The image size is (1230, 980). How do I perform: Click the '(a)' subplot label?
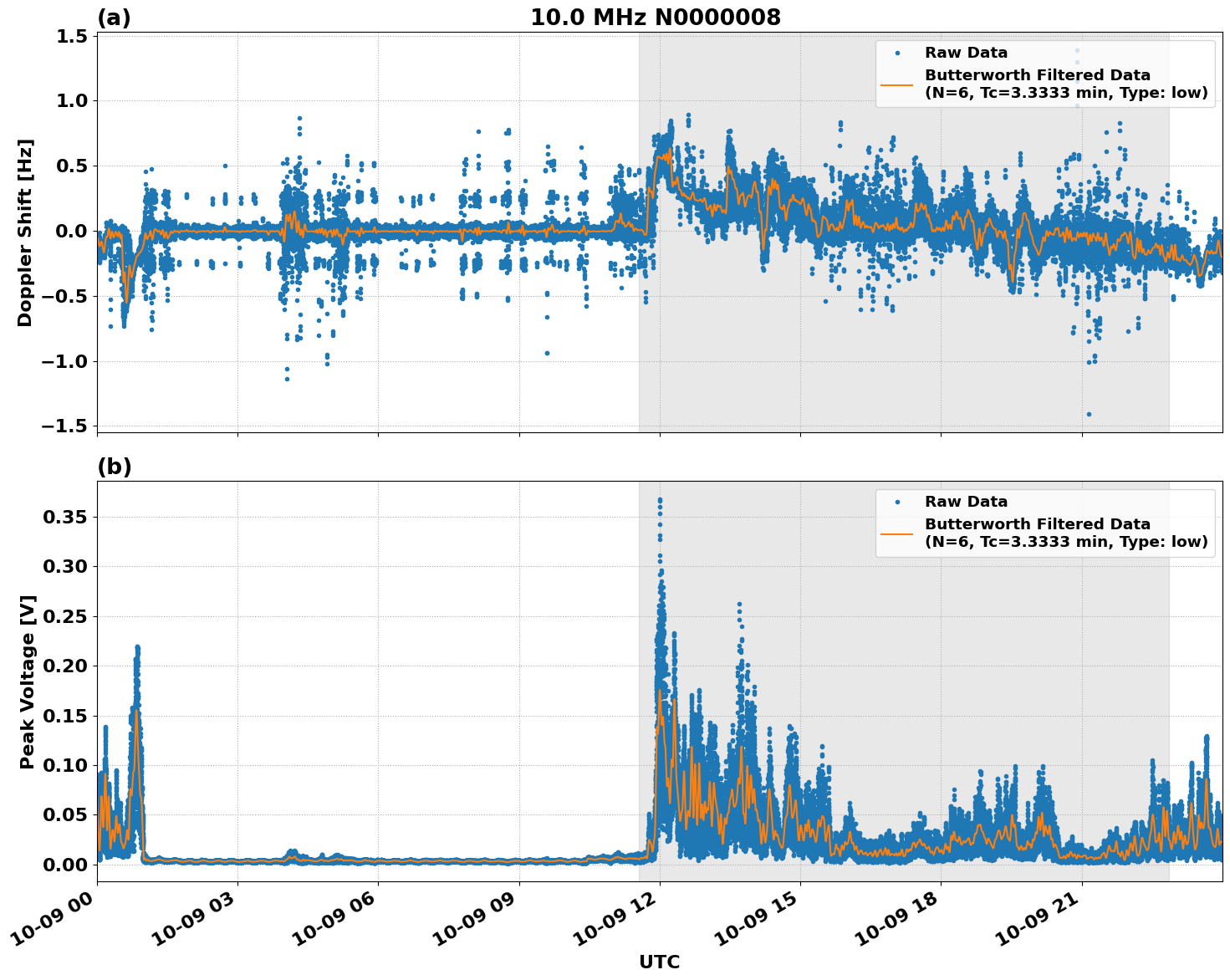click(x=115, y=17)
